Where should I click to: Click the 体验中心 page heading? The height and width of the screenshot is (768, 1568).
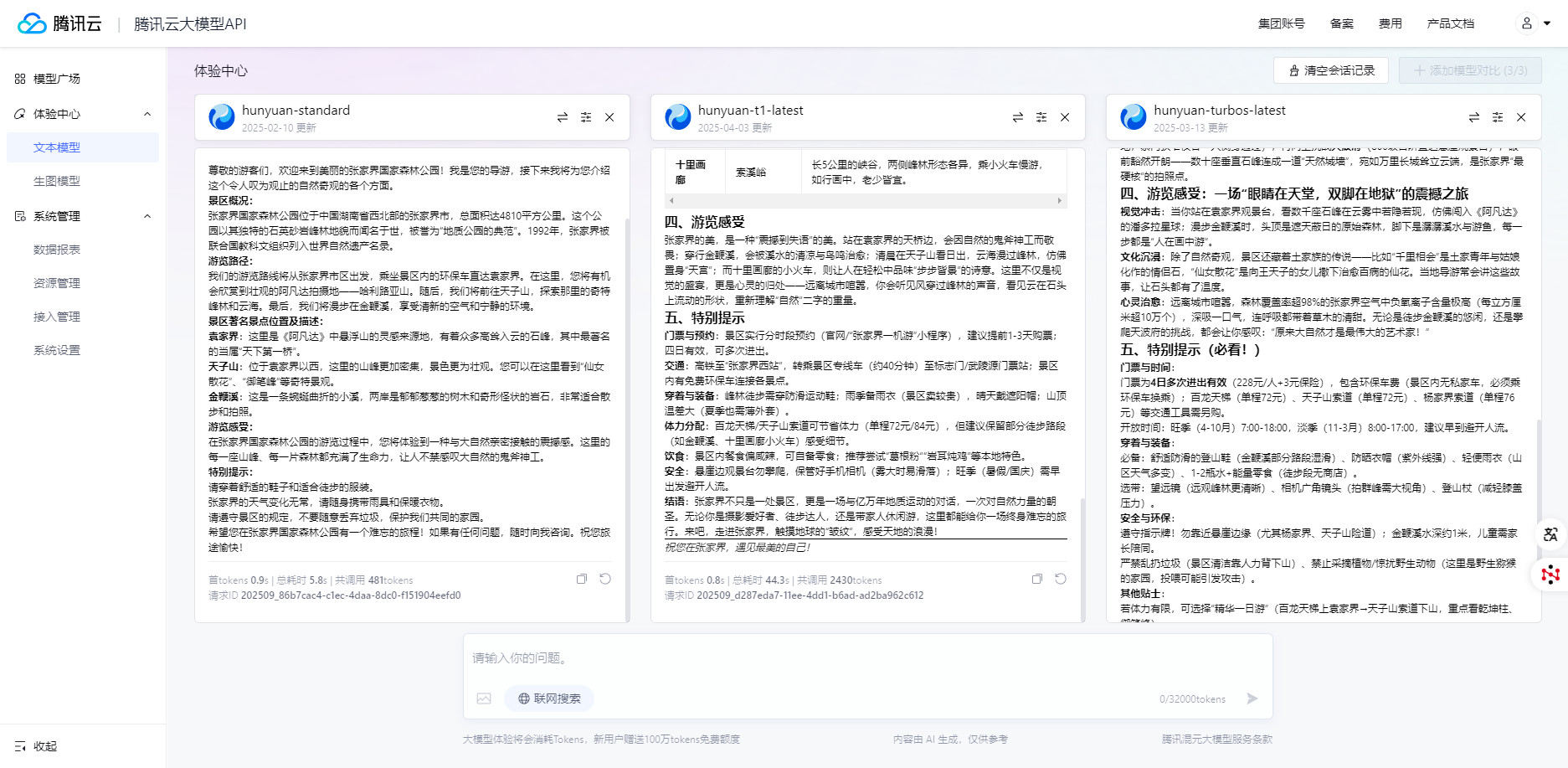point(221,71)
